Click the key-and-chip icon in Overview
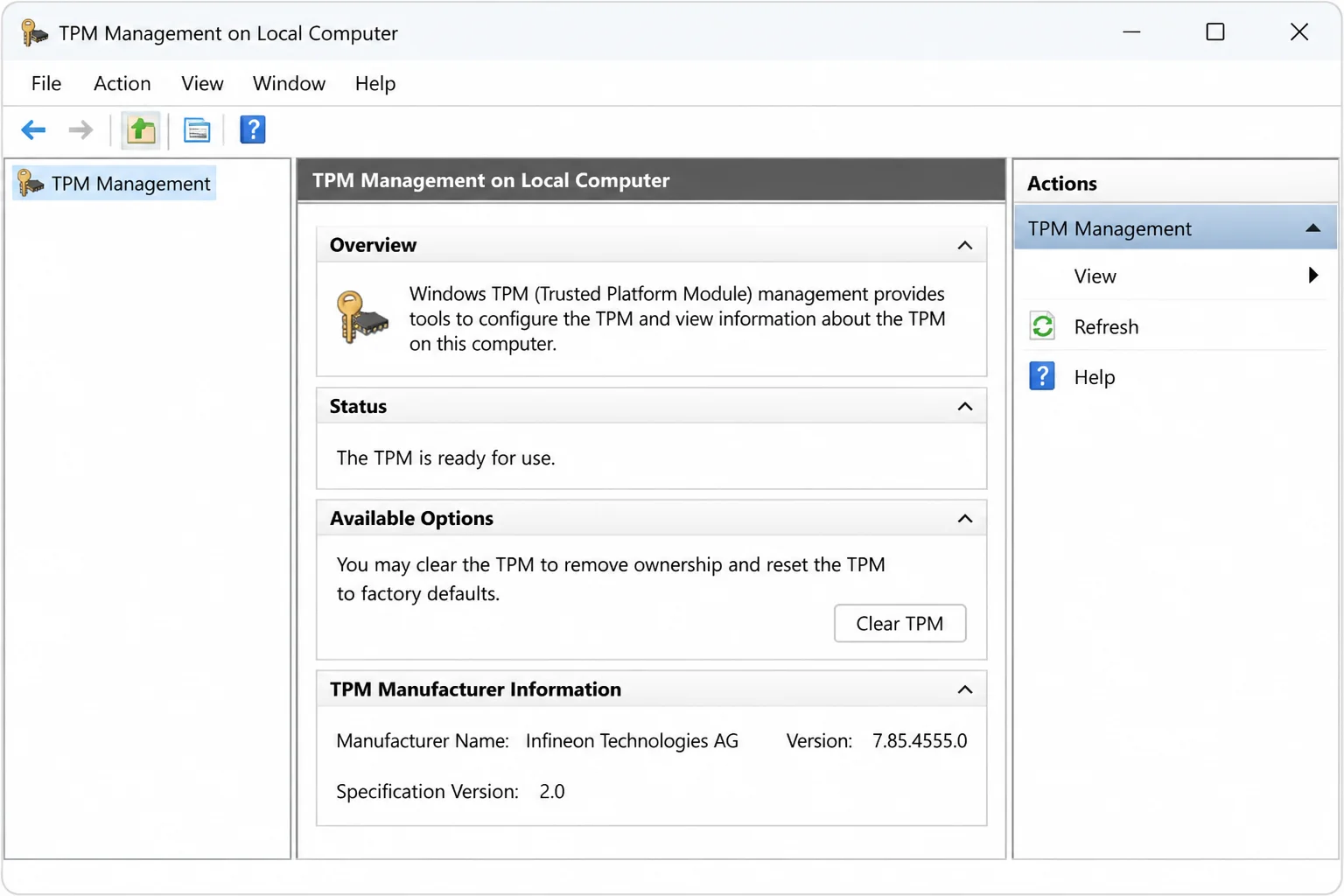Viewport: 1344px width, 896px height. (361, 317)
